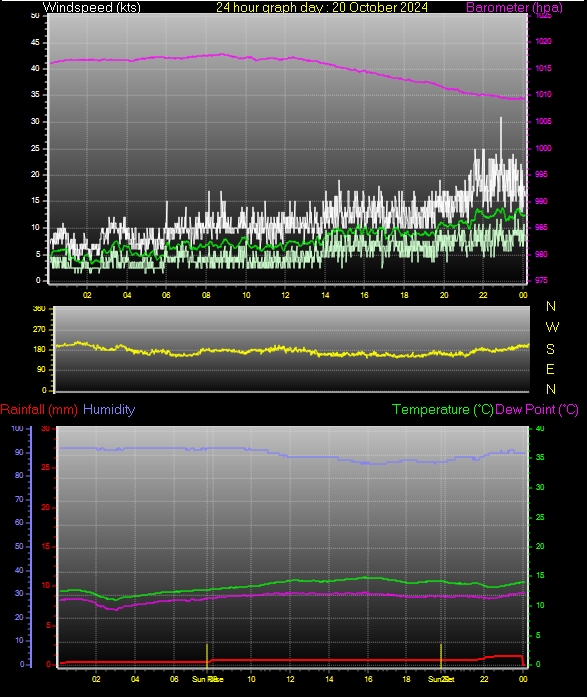
Task: Click the Humidity legend label
Action: (109, 409)
